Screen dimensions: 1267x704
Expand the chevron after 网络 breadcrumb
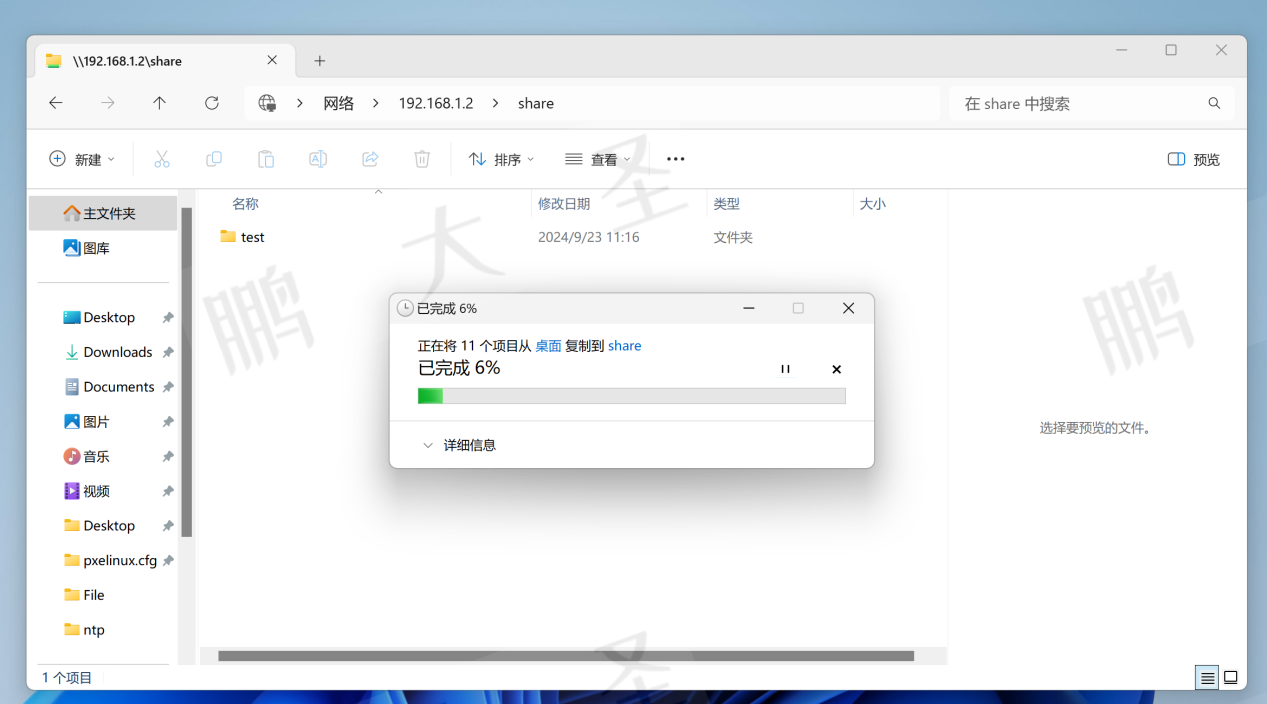pyautogui.click(x=376, y=103)
